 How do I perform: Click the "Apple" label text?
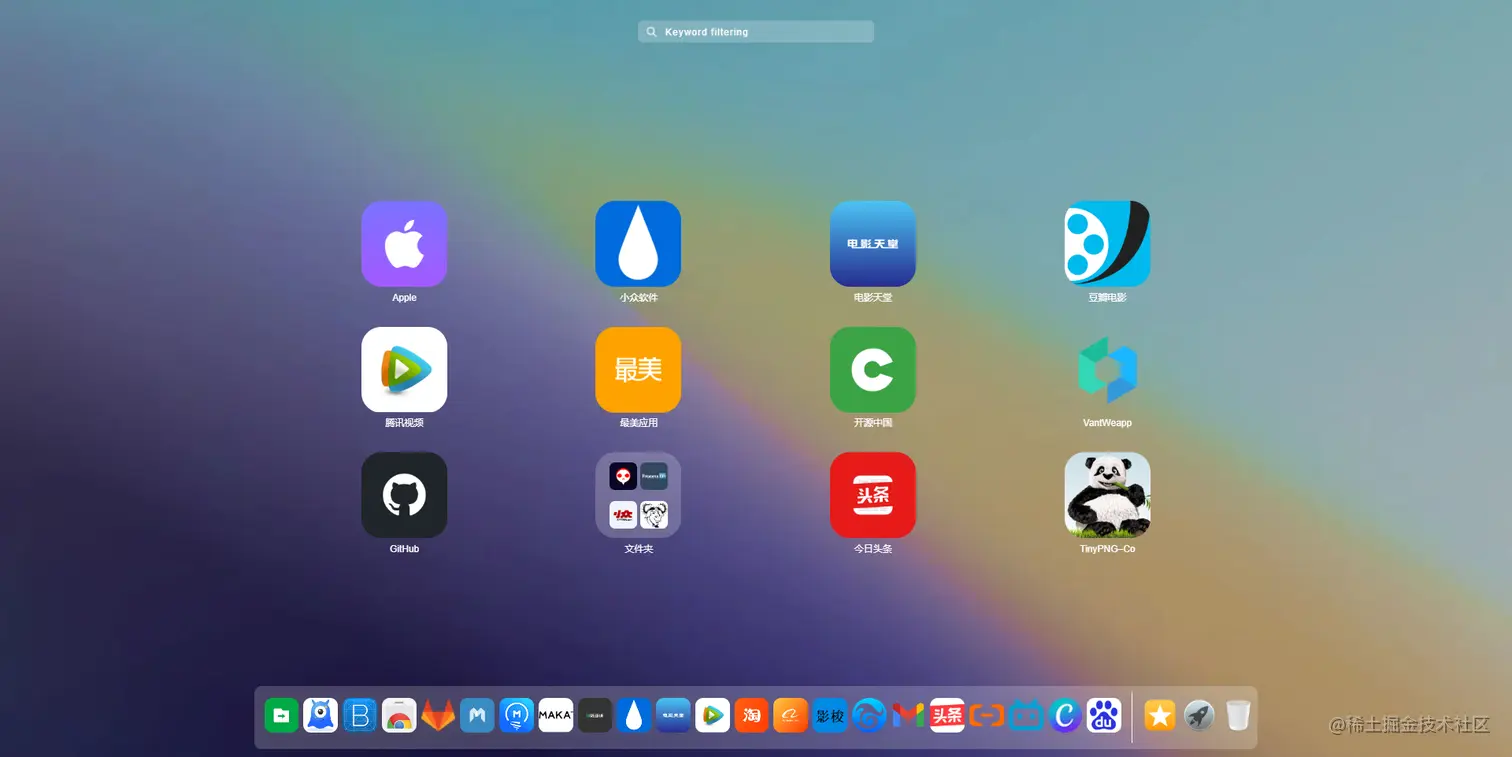(404, 298)
